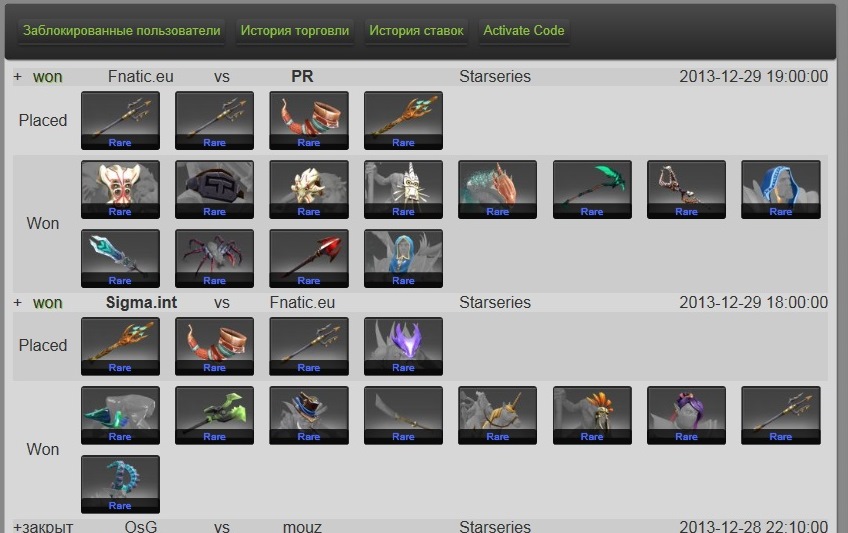Screen dimensions: 848x533
Task: Click the green bladed weapon item
Action: (x=215, y=416)
